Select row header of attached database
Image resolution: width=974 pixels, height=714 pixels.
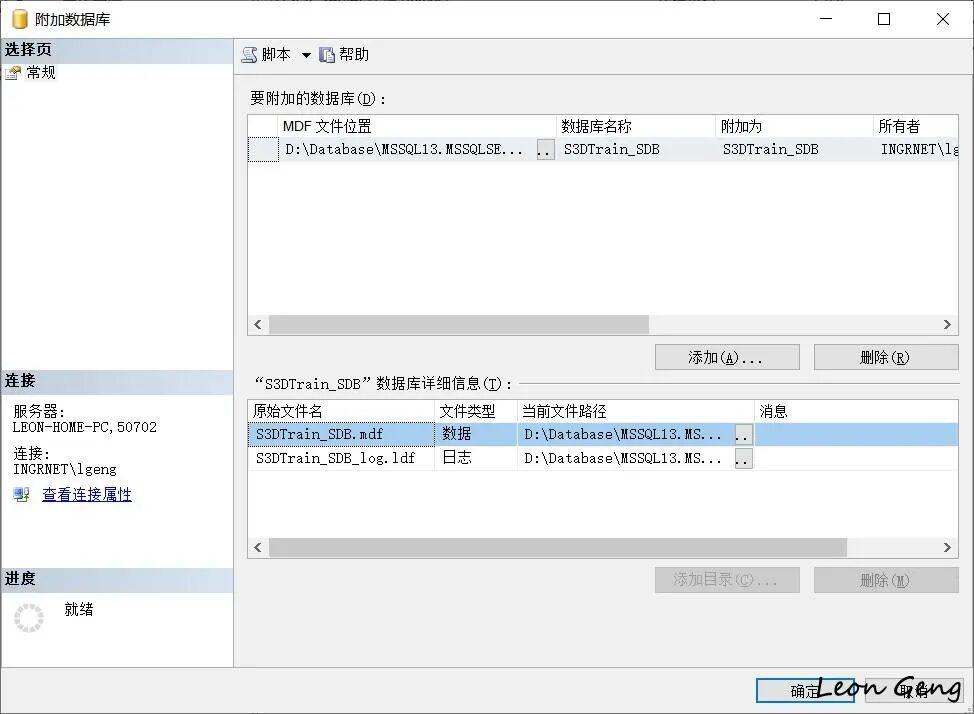tap(263, 150)
